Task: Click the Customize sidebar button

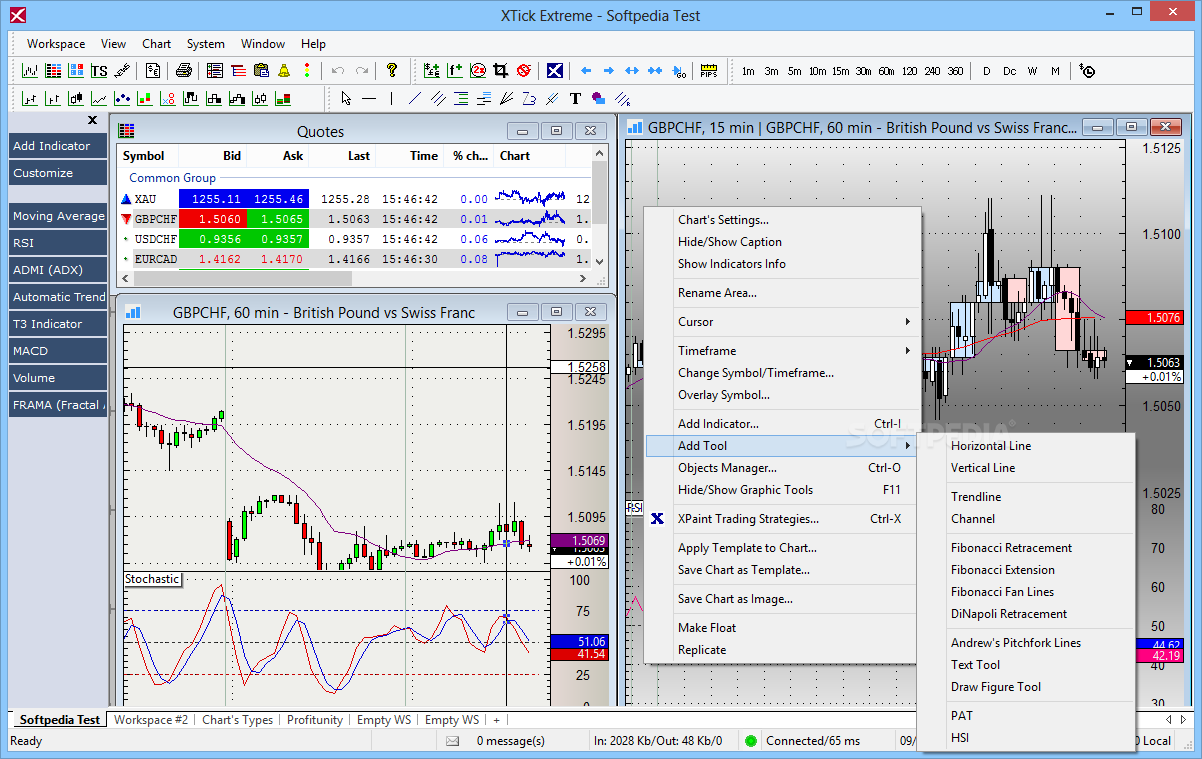Action: 58,173
